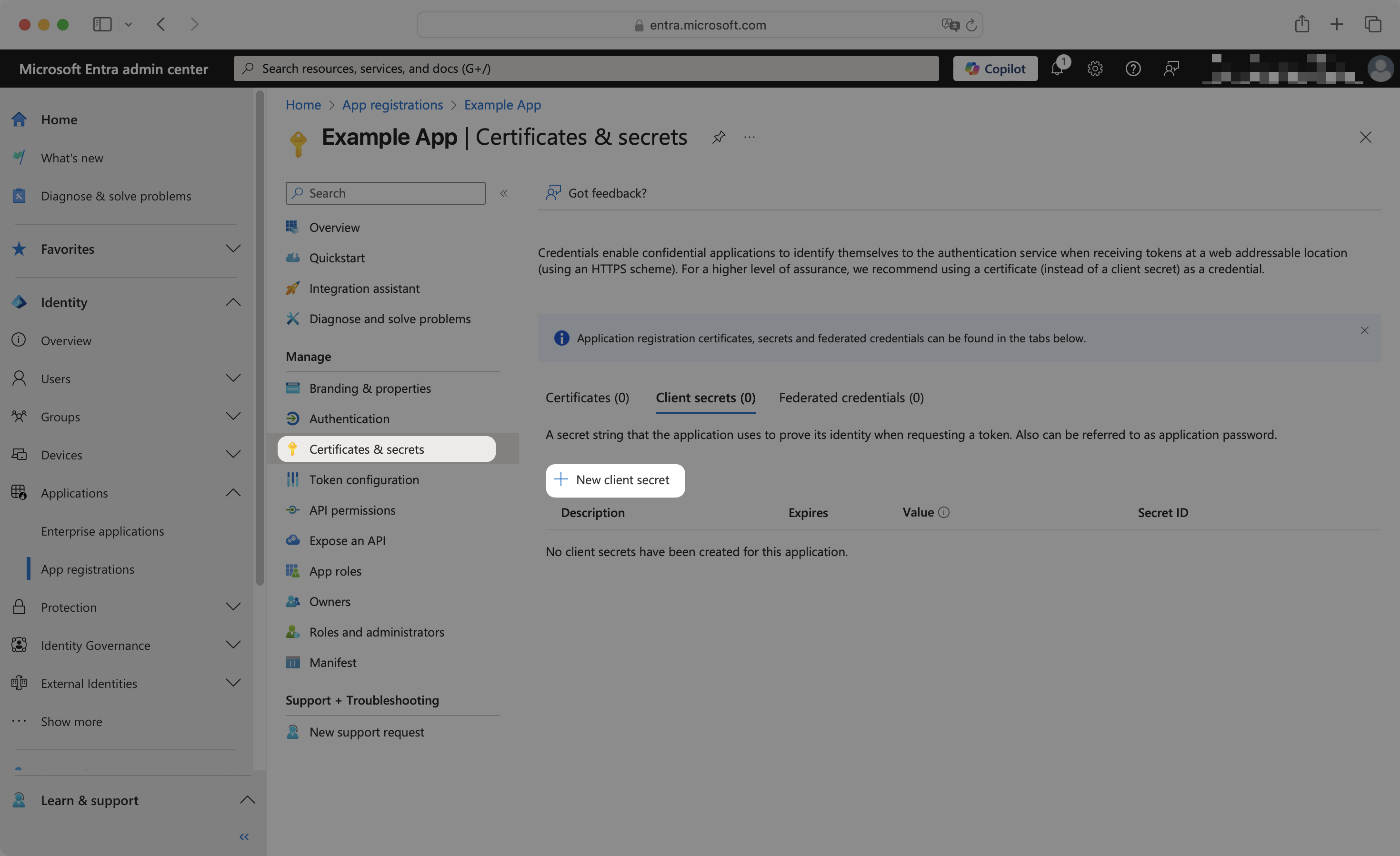Click the Expose an API icon
1400x856 pixels.
tap(293, 540)
